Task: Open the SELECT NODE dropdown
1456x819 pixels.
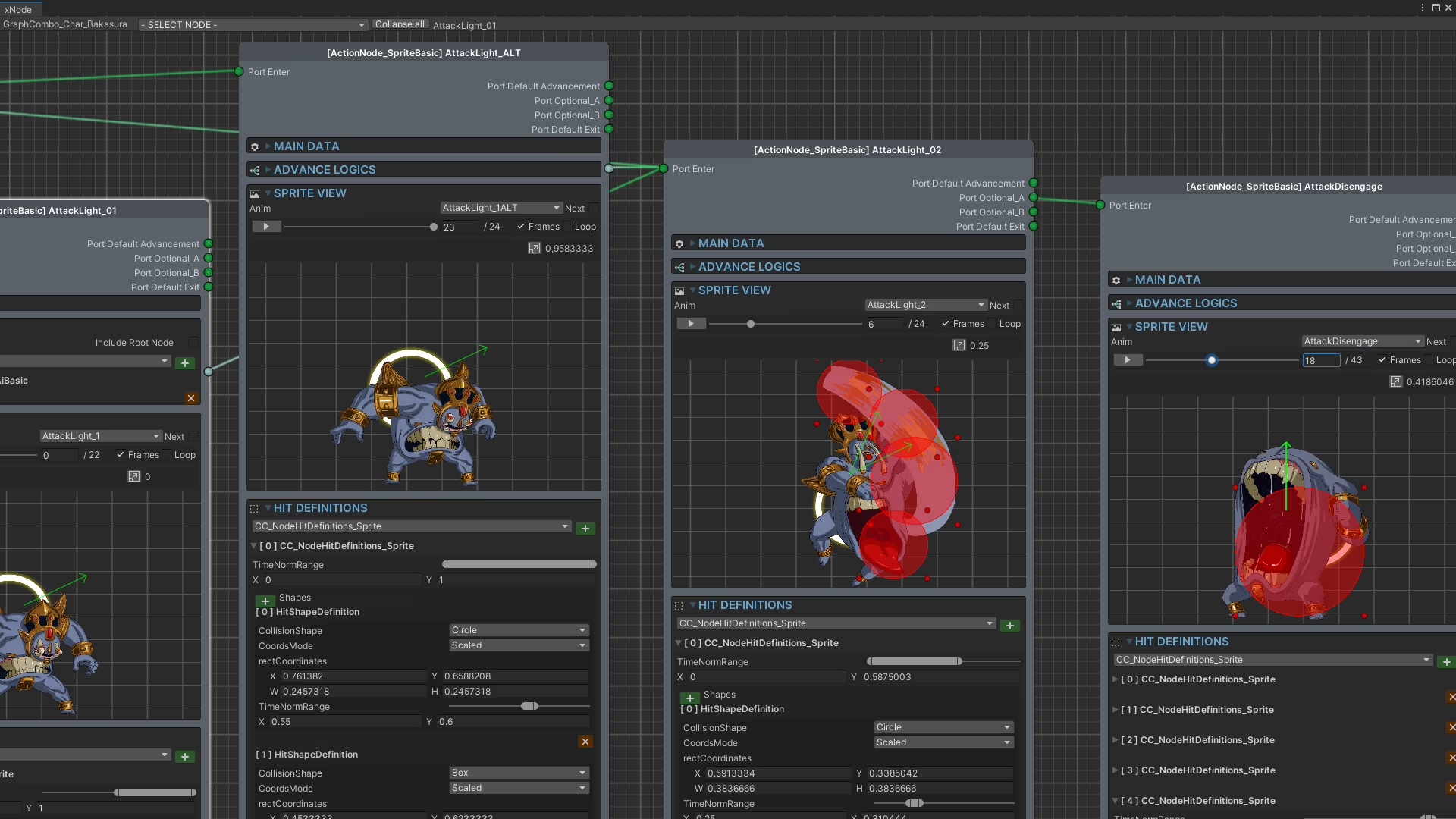Action: point(253,25)
